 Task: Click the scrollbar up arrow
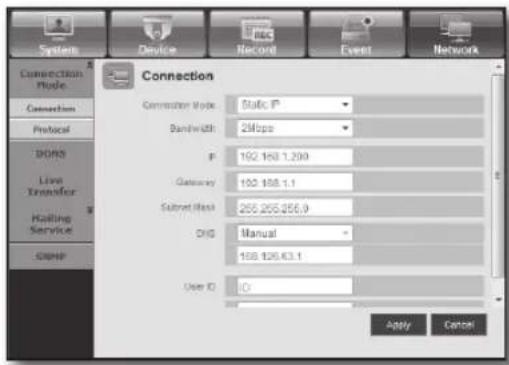click(498, 67)
